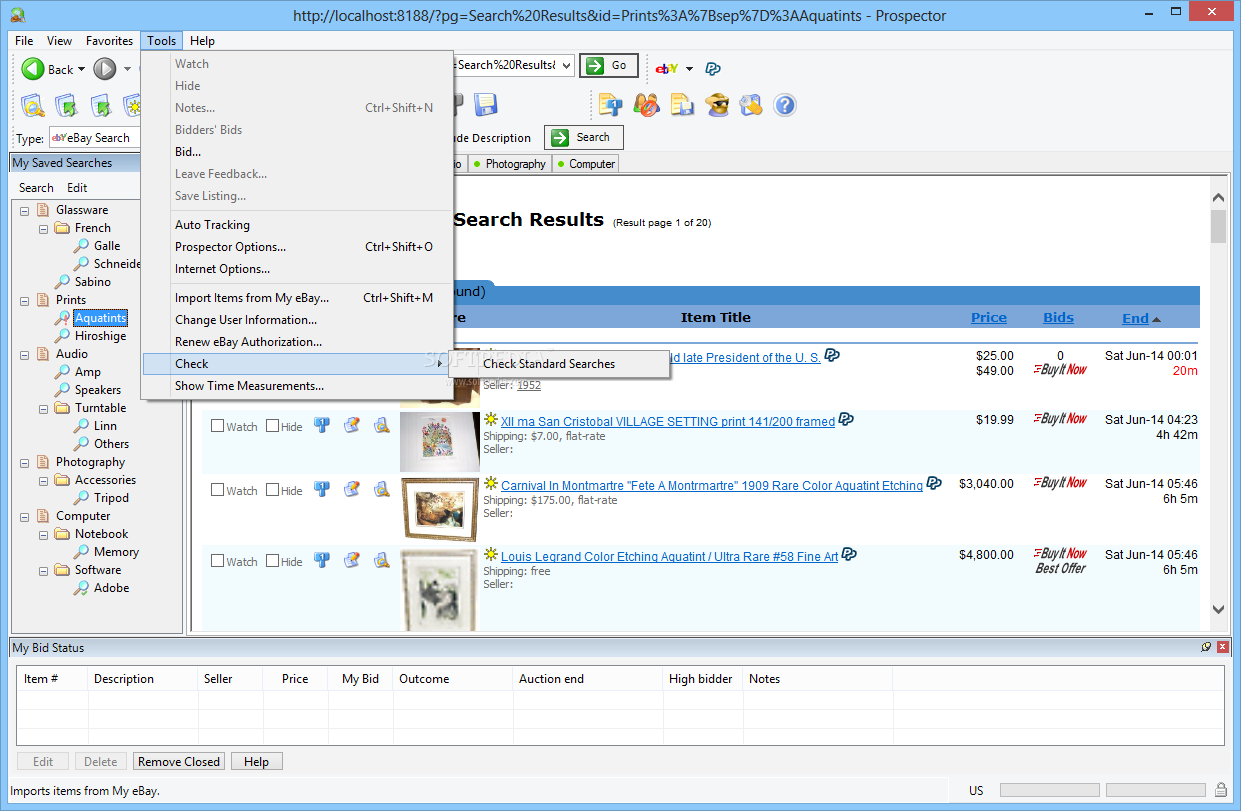Open the Back history dropdown arrow

82,69
